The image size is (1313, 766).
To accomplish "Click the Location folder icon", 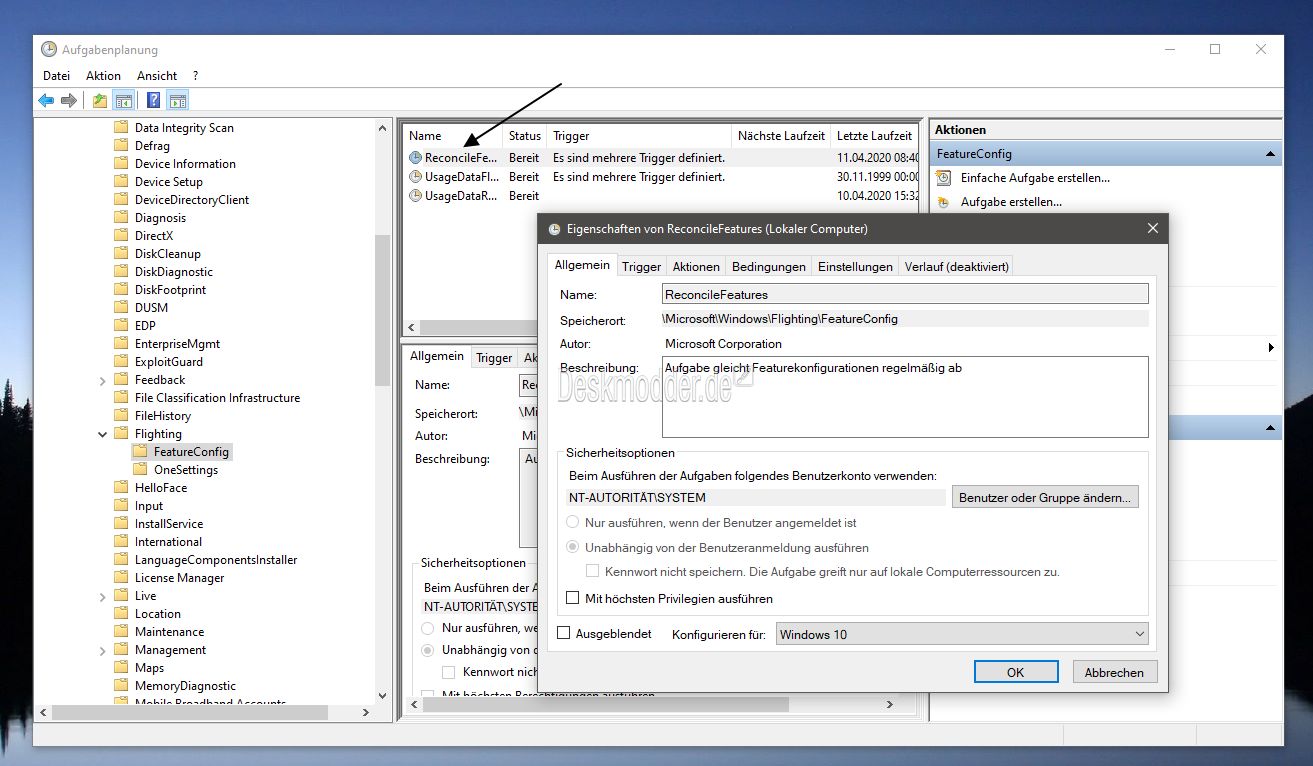I will (121, 614).
